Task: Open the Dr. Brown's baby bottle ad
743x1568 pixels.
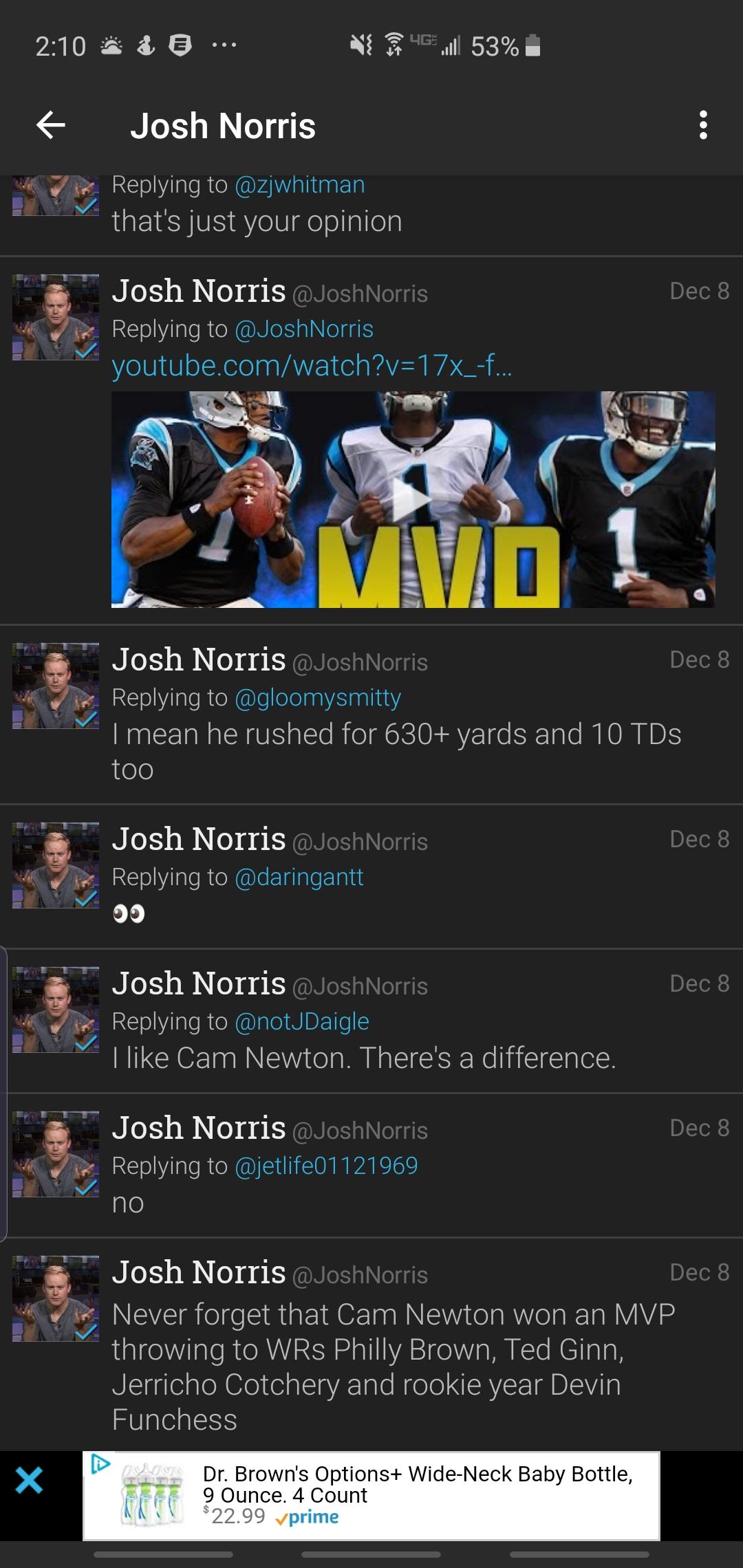Action: [x=371, y=1496]
